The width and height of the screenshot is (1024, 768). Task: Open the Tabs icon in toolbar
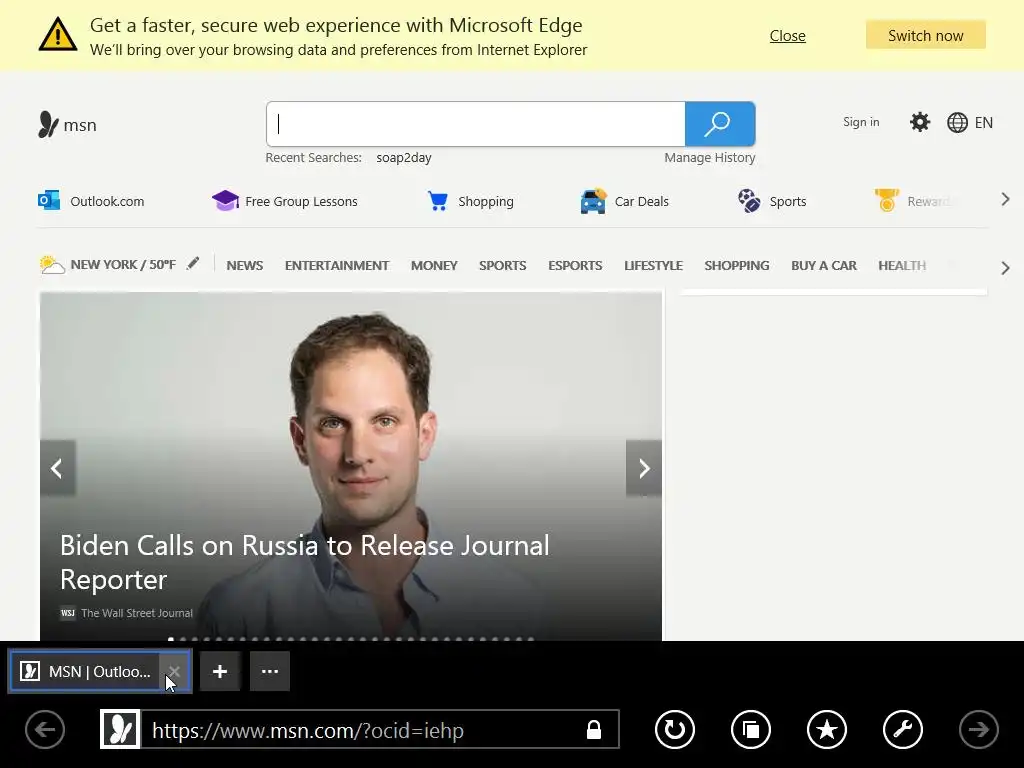[x=750, y=729]
